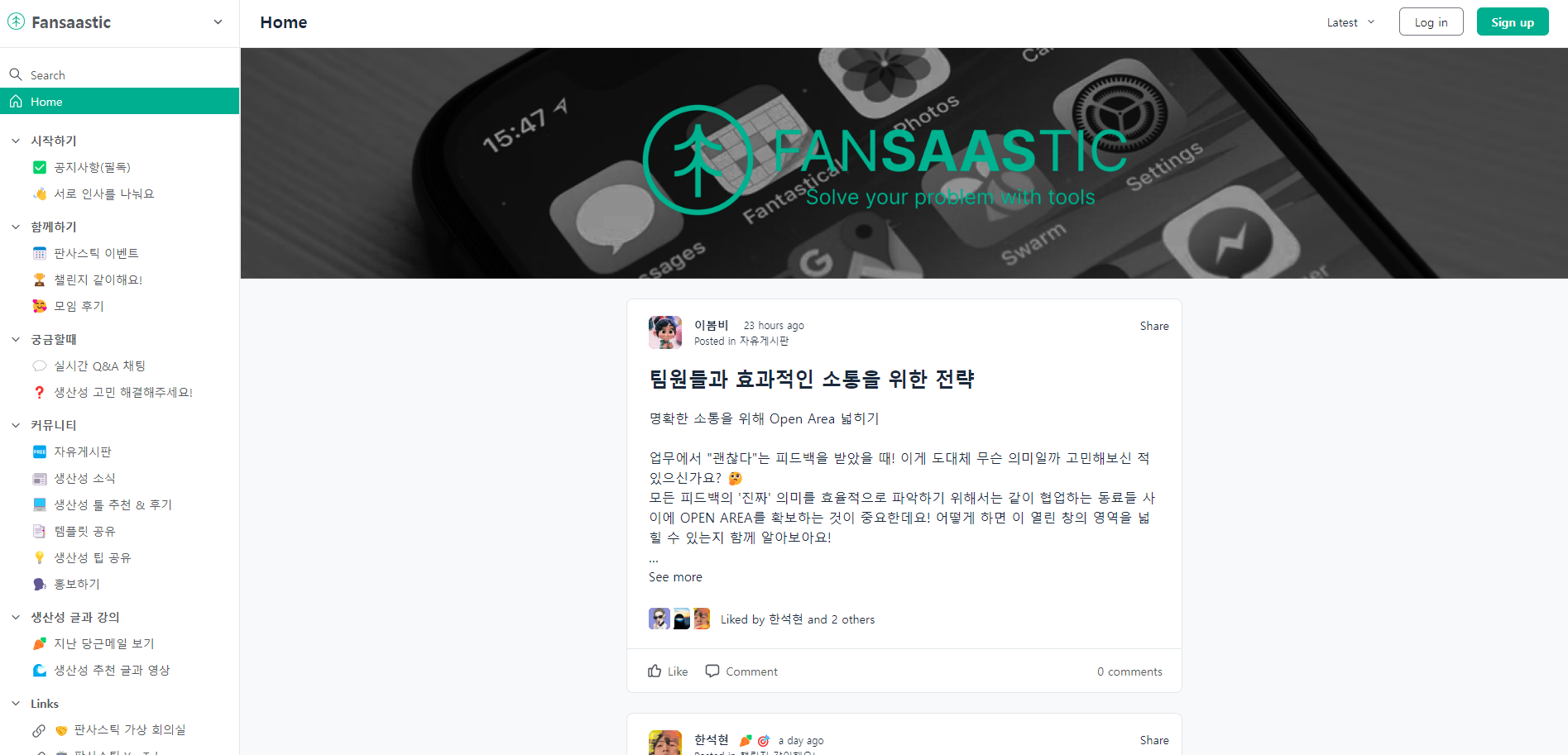Click the Search magnifier icon

16,74
